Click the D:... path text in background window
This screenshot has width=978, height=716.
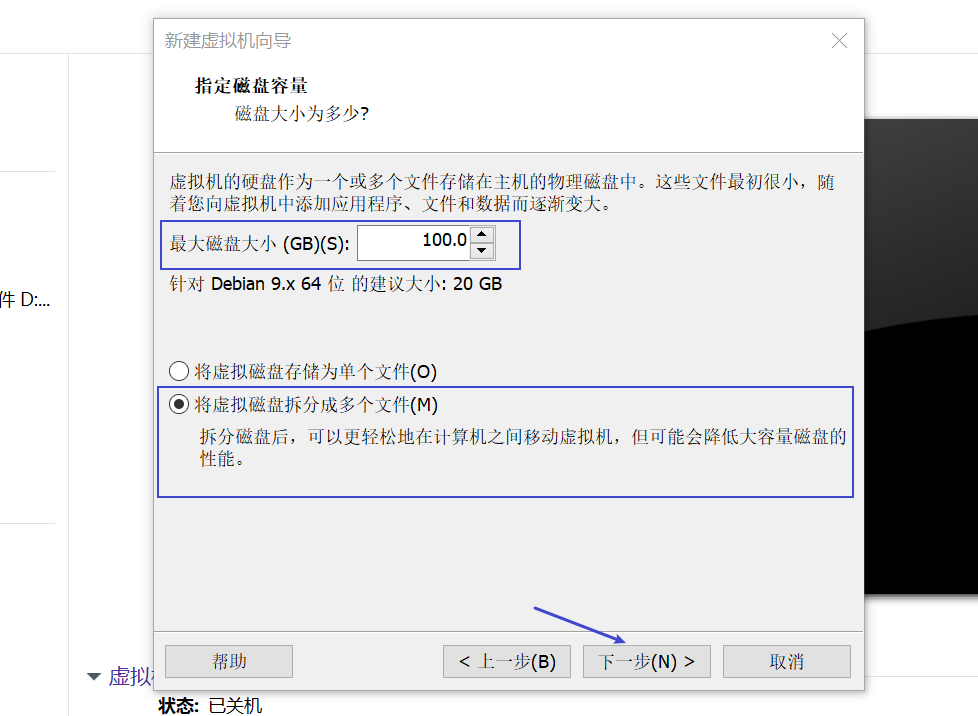tap(25, 300)
